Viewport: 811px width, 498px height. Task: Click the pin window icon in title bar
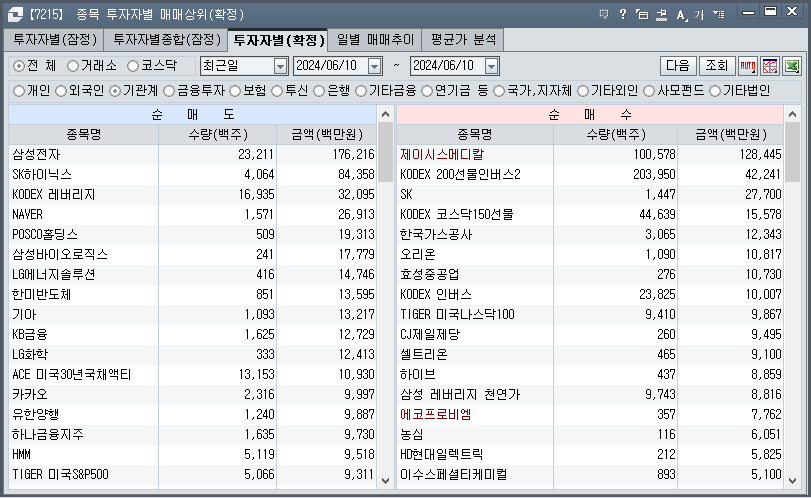click(x=662, y=14)
